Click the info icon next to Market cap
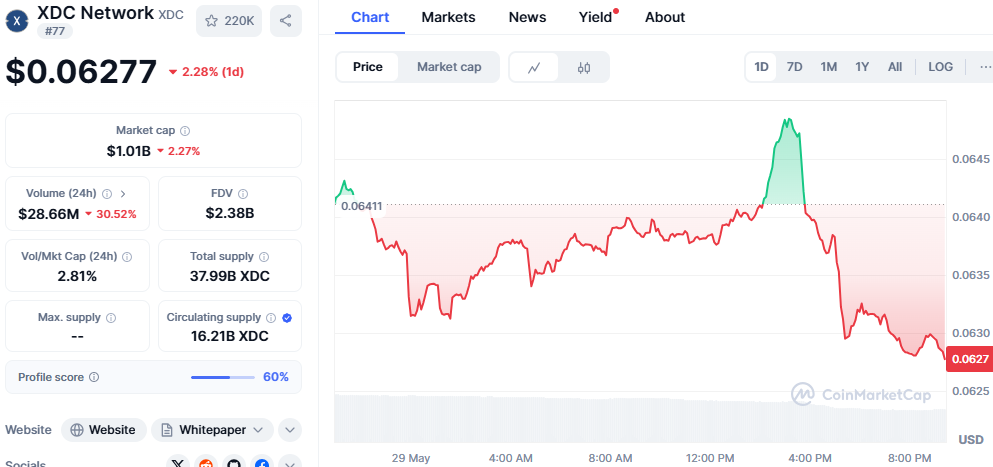 point(185,131)
